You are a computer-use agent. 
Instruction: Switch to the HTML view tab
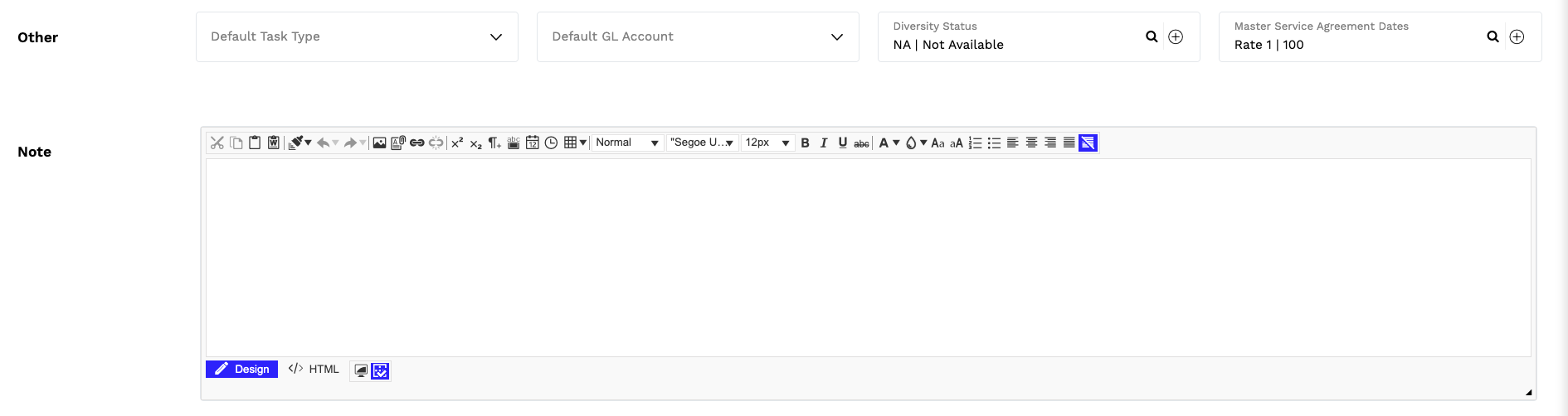314,369
